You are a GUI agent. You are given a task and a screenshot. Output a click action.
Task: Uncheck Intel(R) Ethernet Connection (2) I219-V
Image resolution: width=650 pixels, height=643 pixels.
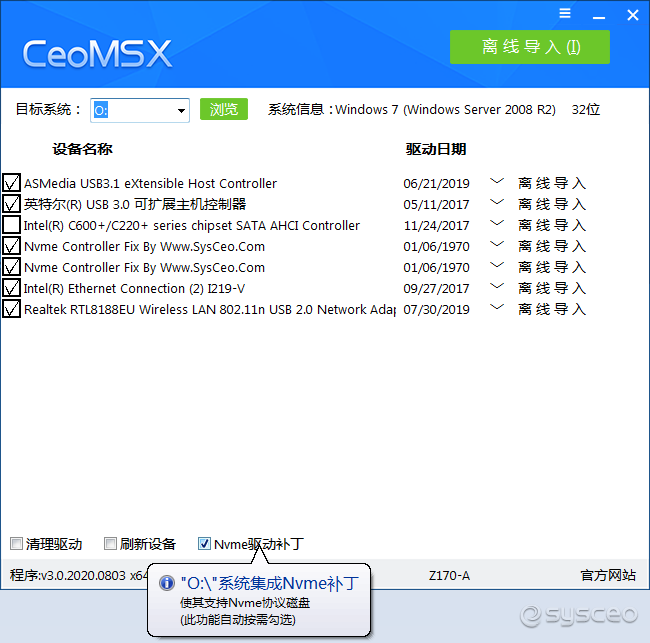[12, 288]
